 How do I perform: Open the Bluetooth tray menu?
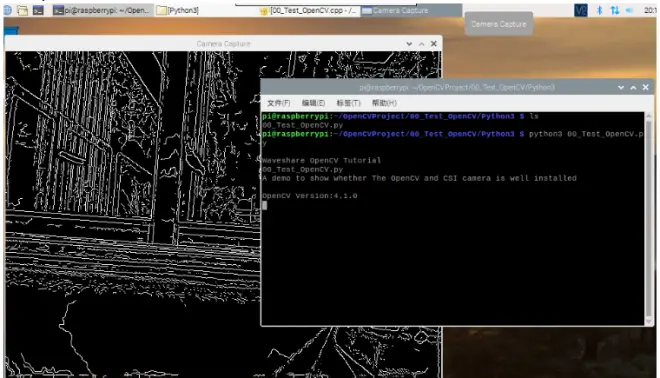(599, 10)
